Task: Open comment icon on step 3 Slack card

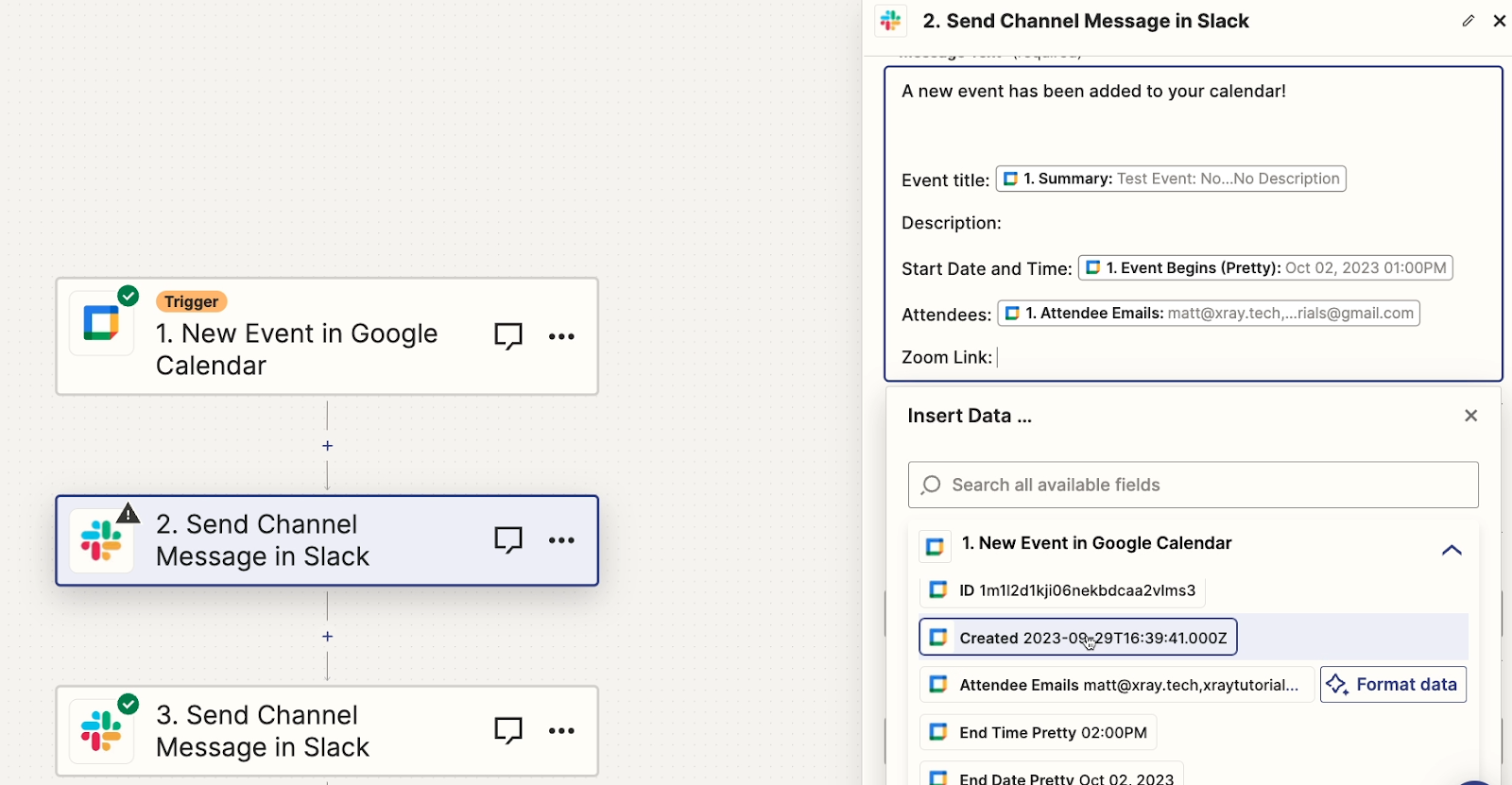Action: pyautogui.click(x=508, y=730)
